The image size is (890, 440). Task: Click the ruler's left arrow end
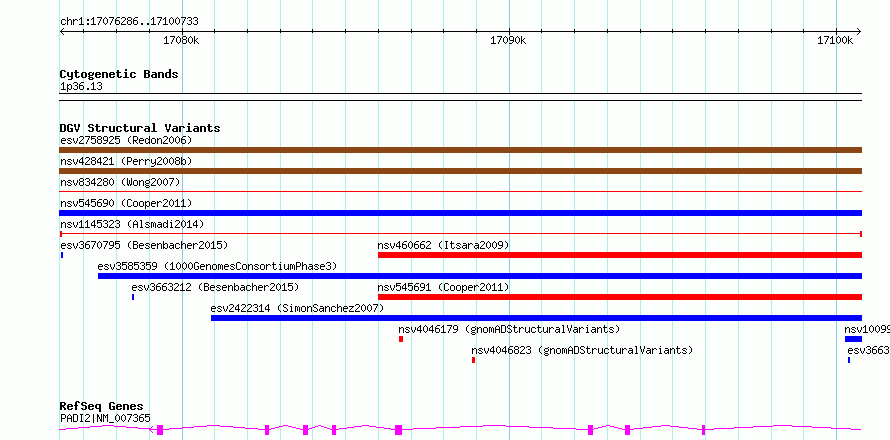[62, 31]
